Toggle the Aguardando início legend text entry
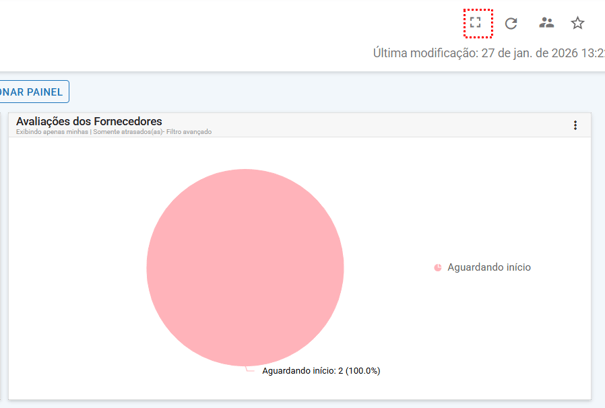 pos(488,267)
